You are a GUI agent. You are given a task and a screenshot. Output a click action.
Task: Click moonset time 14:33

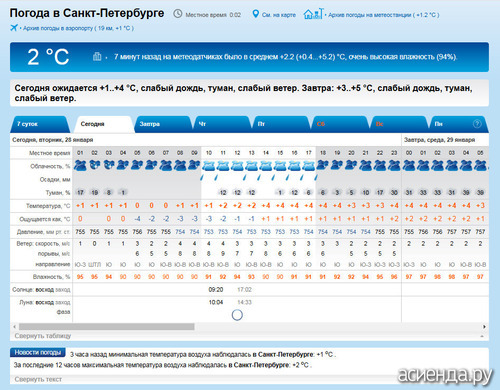click(x=244, y=302)
